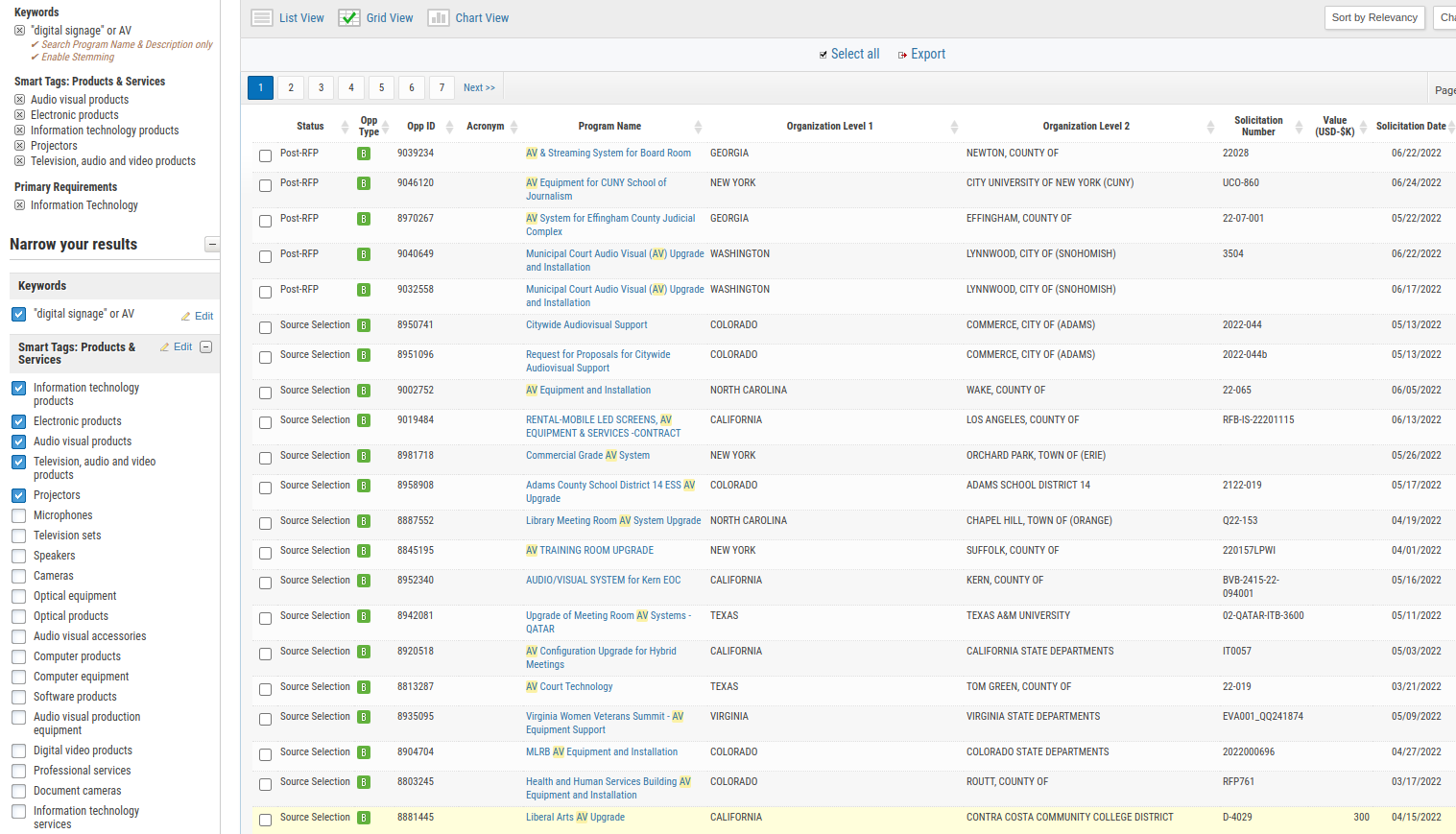The height and width of the screenshot is (834, 1456).
Task: Select row checkbox for Opp ID 9039234
Action: tap(265, 155)
